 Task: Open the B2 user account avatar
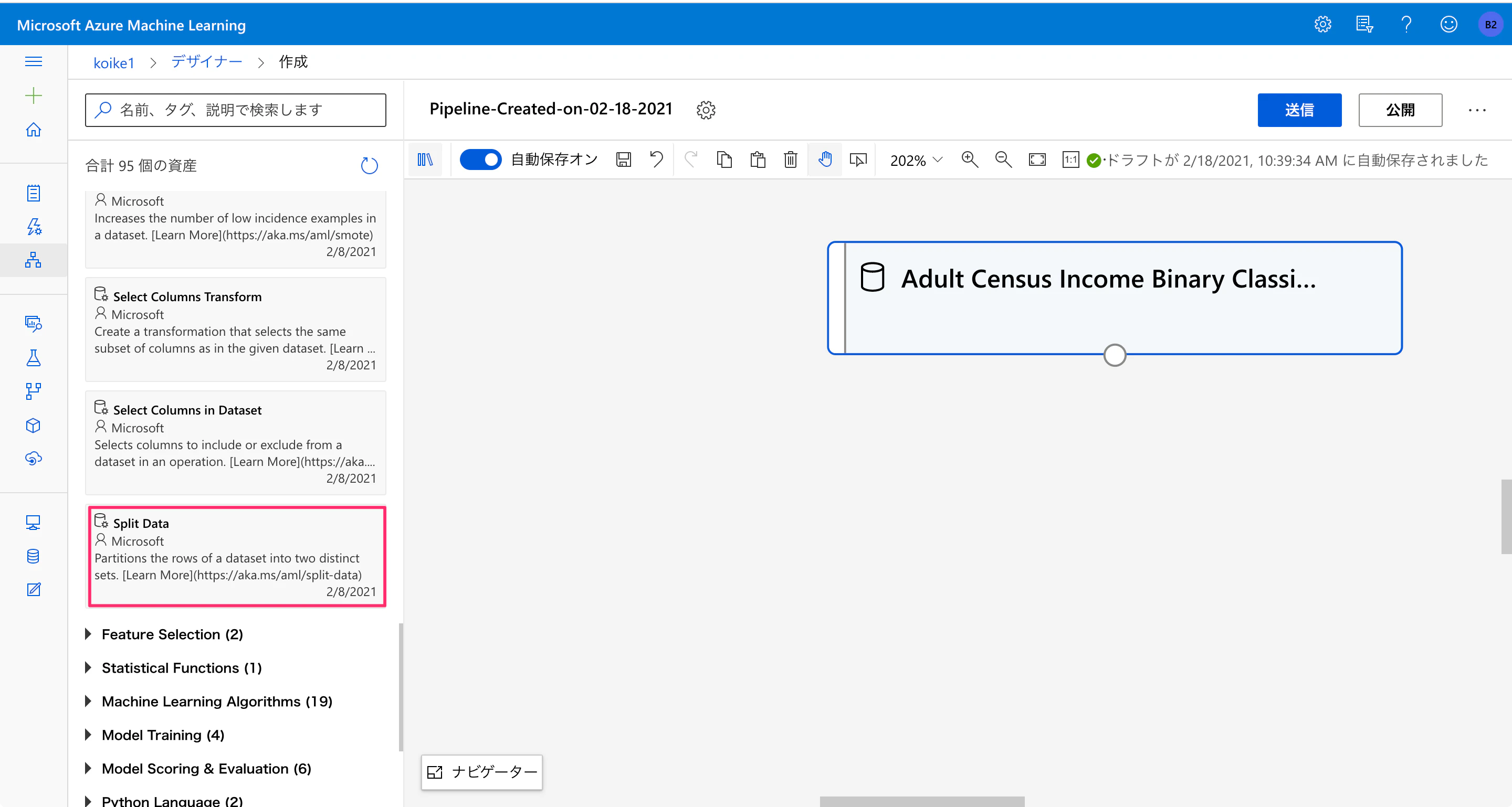click(x=1490, y=25)
